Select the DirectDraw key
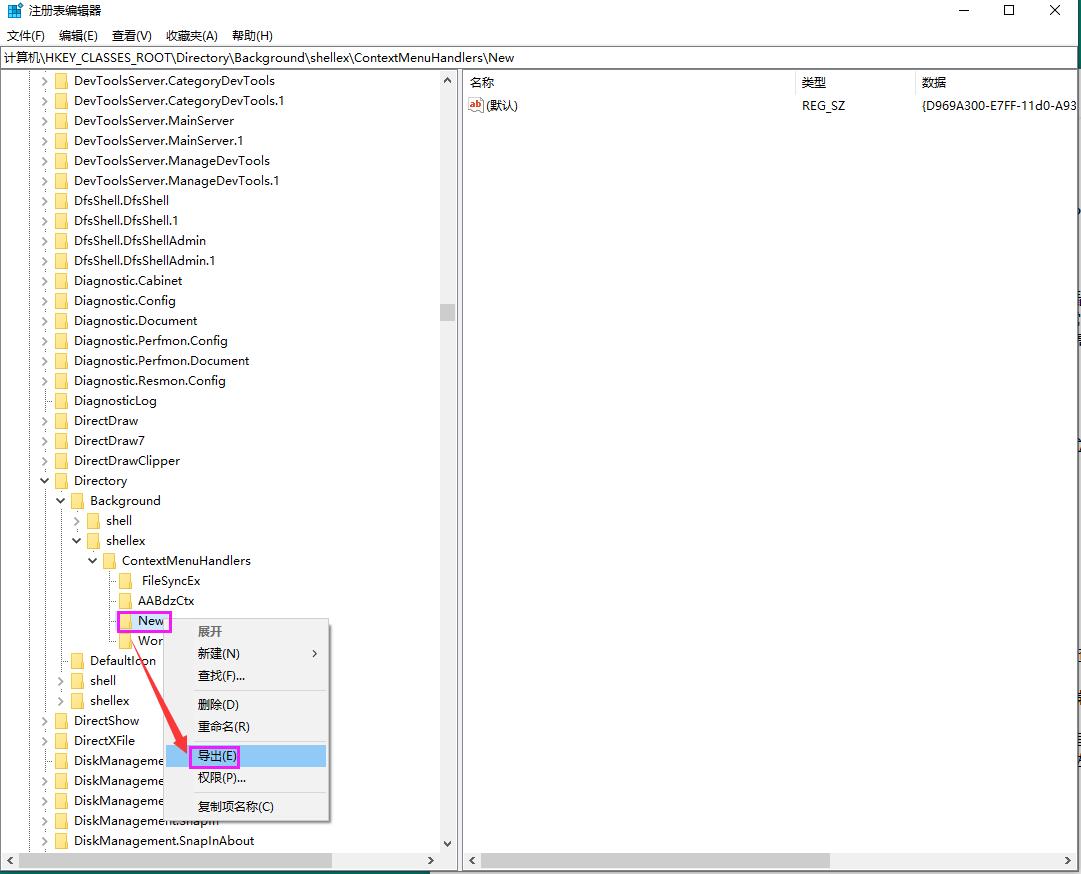This screenshot has width=1081, height=874. click(x=106, y=420)
